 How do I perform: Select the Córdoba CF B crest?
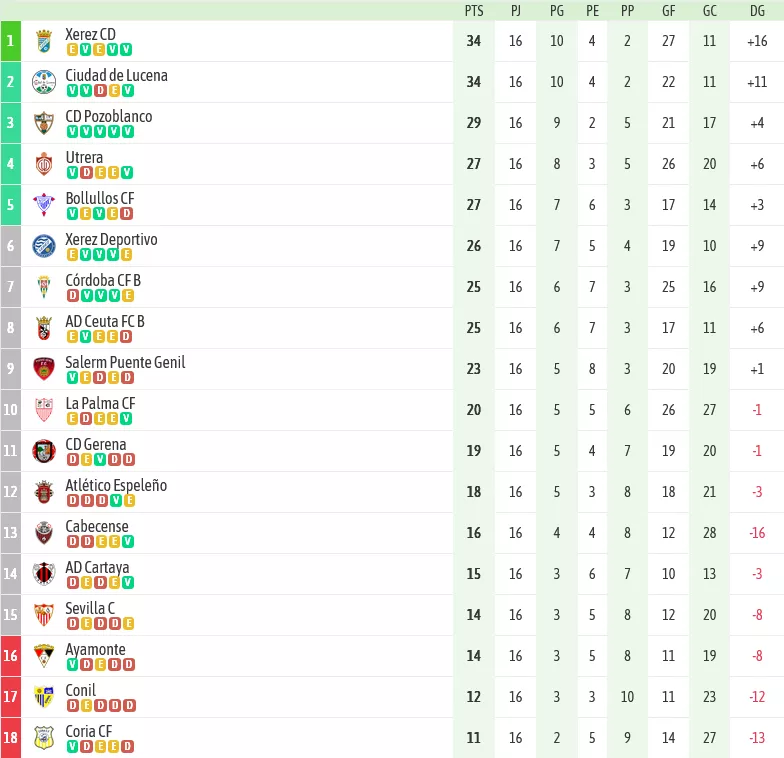44,287
